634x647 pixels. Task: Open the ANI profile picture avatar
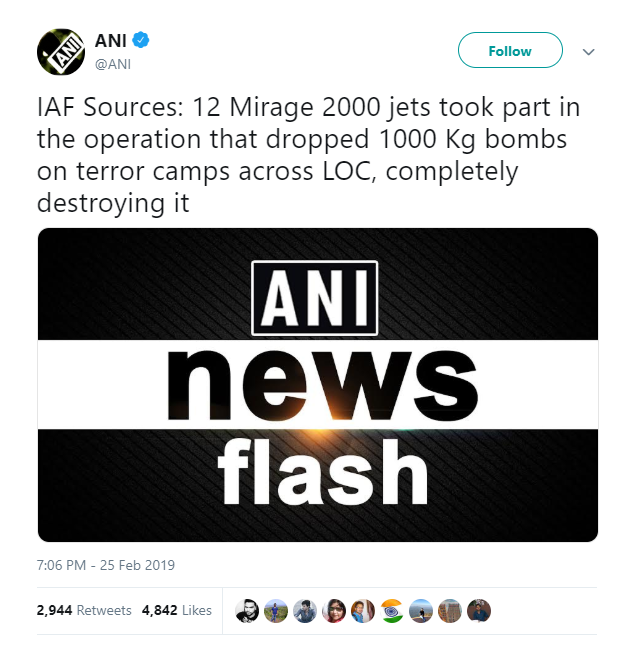(x=61, y=52)
